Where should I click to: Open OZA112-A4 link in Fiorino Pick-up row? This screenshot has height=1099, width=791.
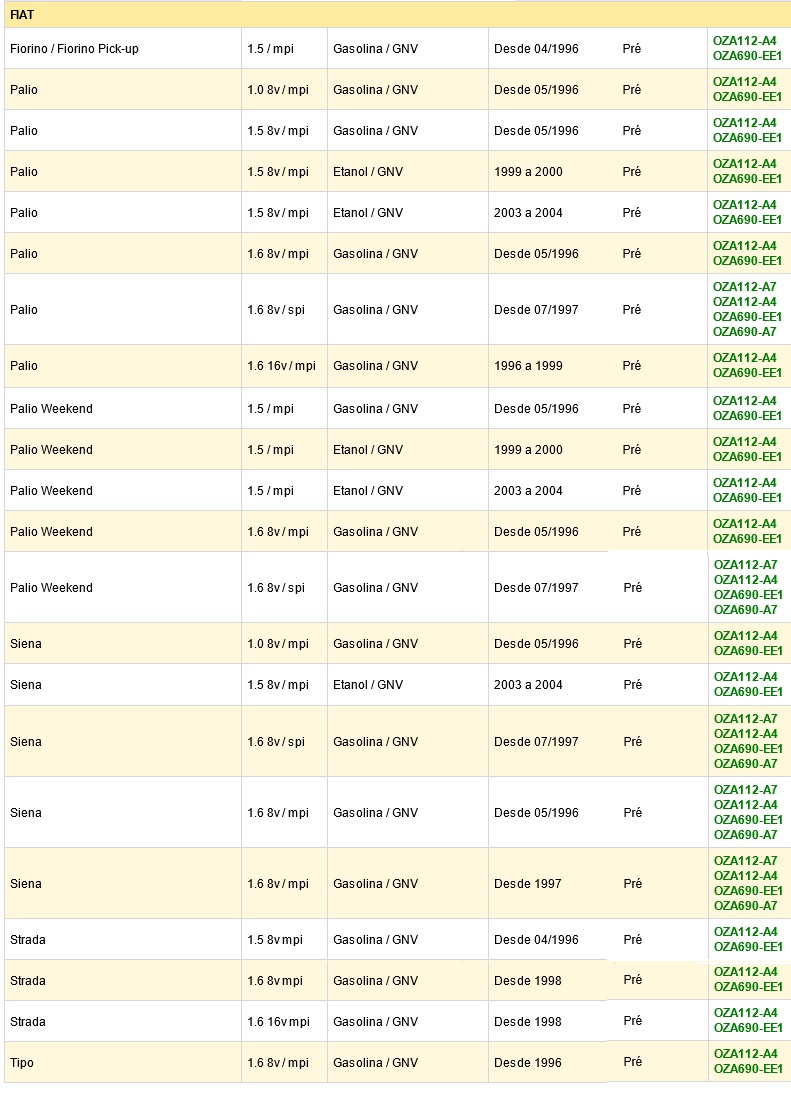point(744,41)
